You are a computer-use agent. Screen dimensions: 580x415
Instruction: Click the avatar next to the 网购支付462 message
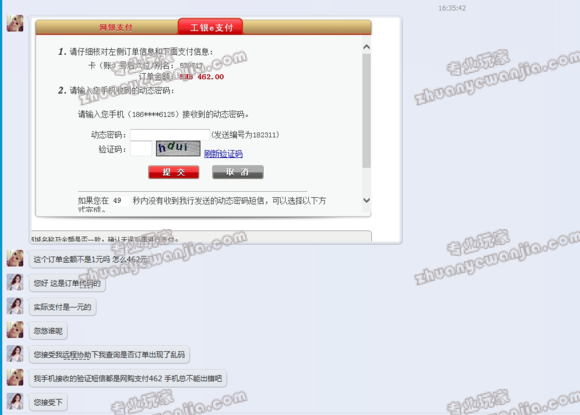[15, 377]
